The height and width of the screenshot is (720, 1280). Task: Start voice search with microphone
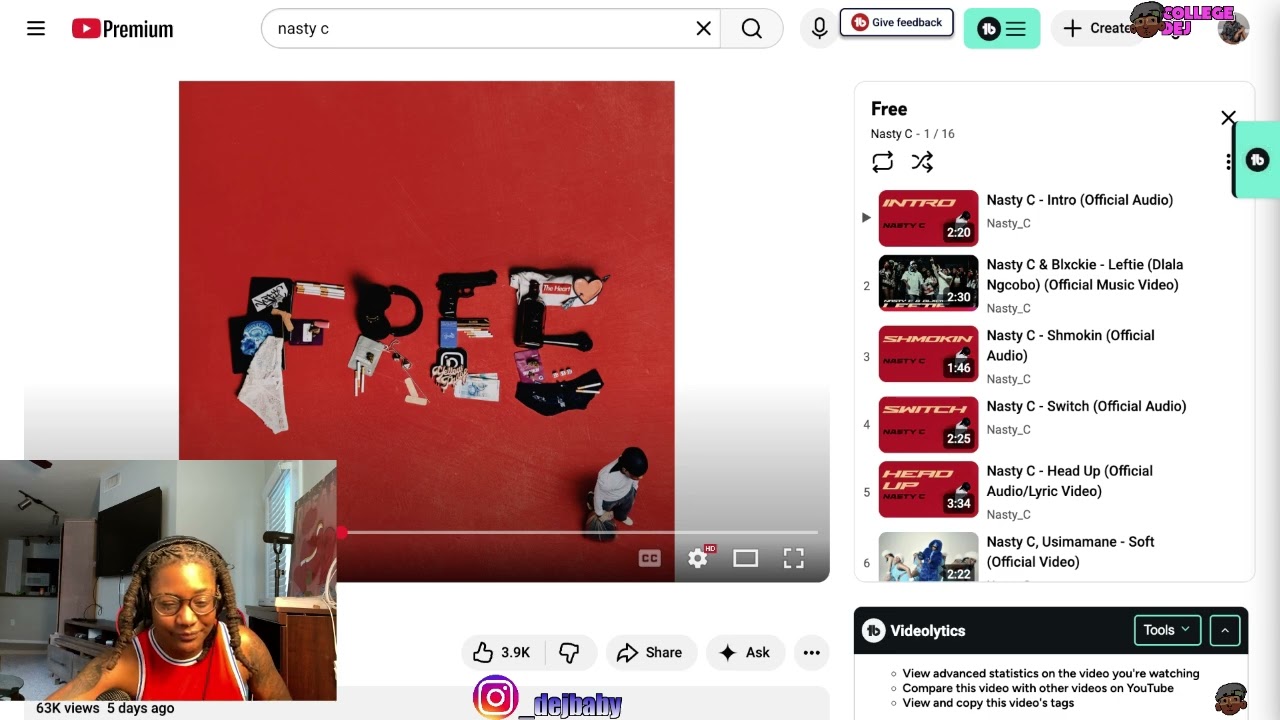tap(819, 29)
